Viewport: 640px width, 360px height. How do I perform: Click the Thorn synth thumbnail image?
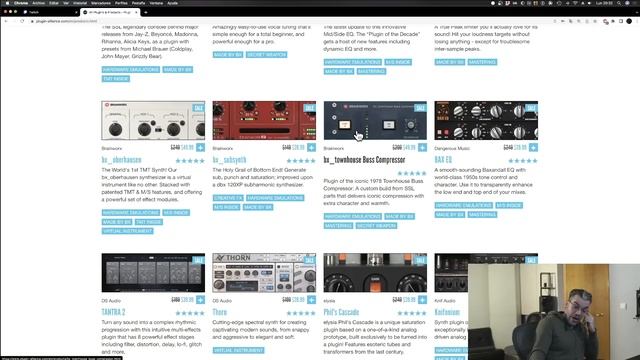point(264,273)
